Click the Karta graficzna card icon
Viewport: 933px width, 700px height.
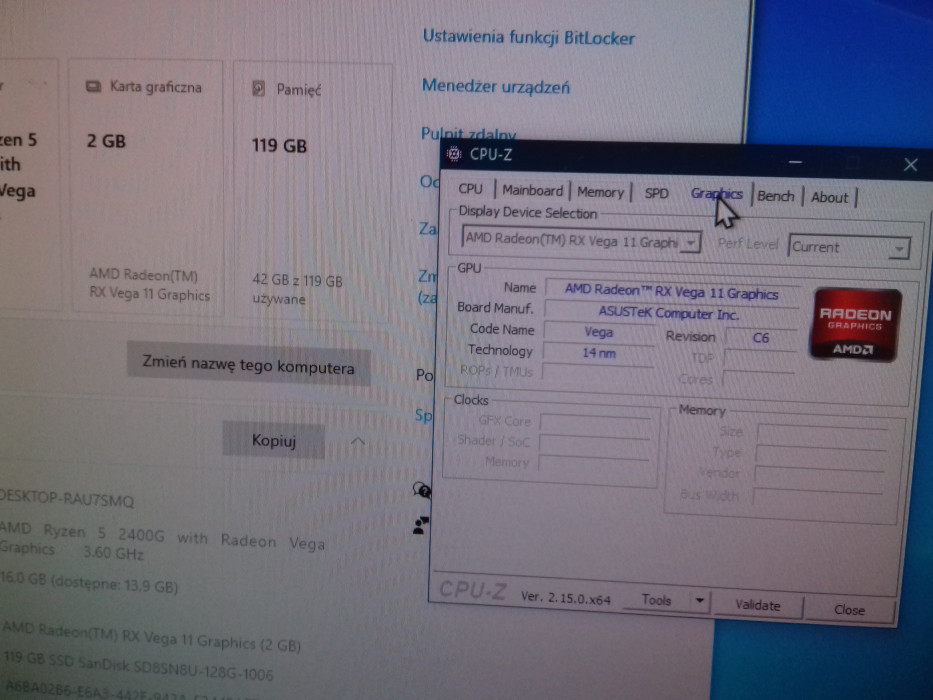pyautogui.click(x=93, y=87)
